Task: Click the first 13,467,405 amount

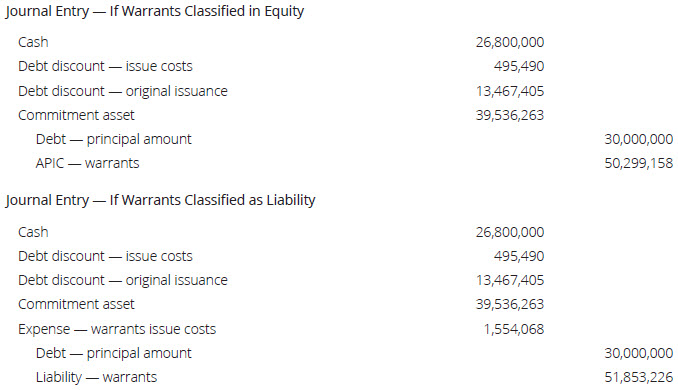Action: [510, 91]
